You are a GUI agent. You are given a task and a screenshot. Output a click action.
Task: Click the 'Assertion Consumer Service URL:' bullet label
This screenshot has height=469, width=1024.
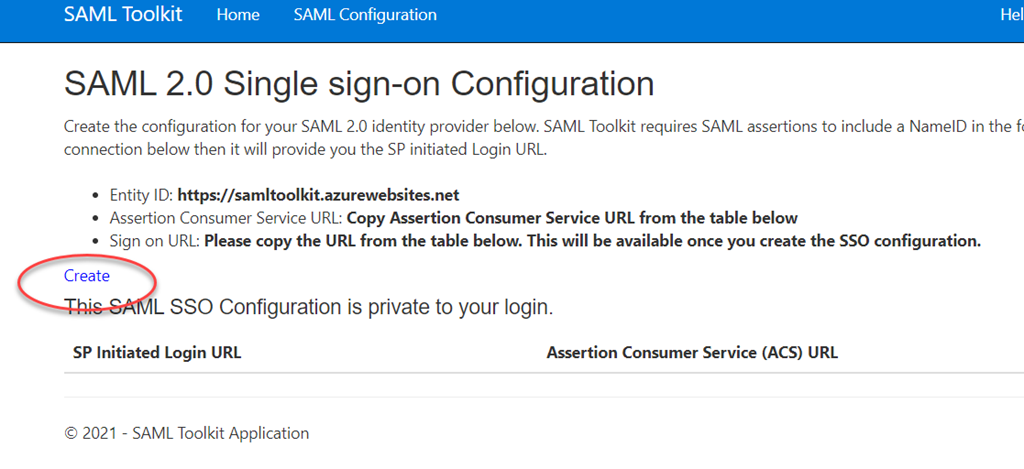click(x=225, y=218)
